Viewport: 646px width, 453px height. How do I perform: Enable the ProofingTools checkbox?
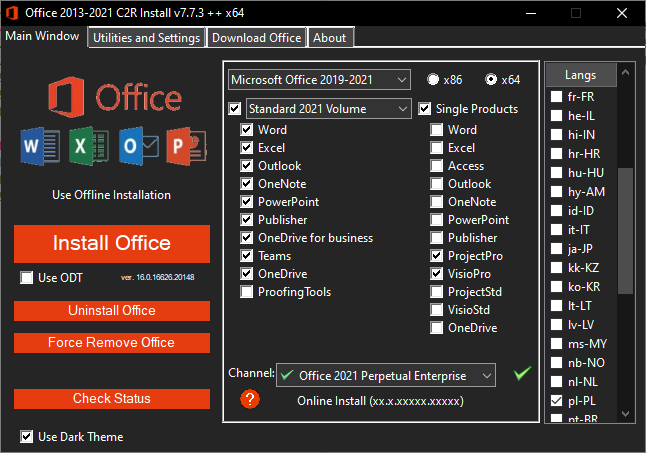click(247, 292)
